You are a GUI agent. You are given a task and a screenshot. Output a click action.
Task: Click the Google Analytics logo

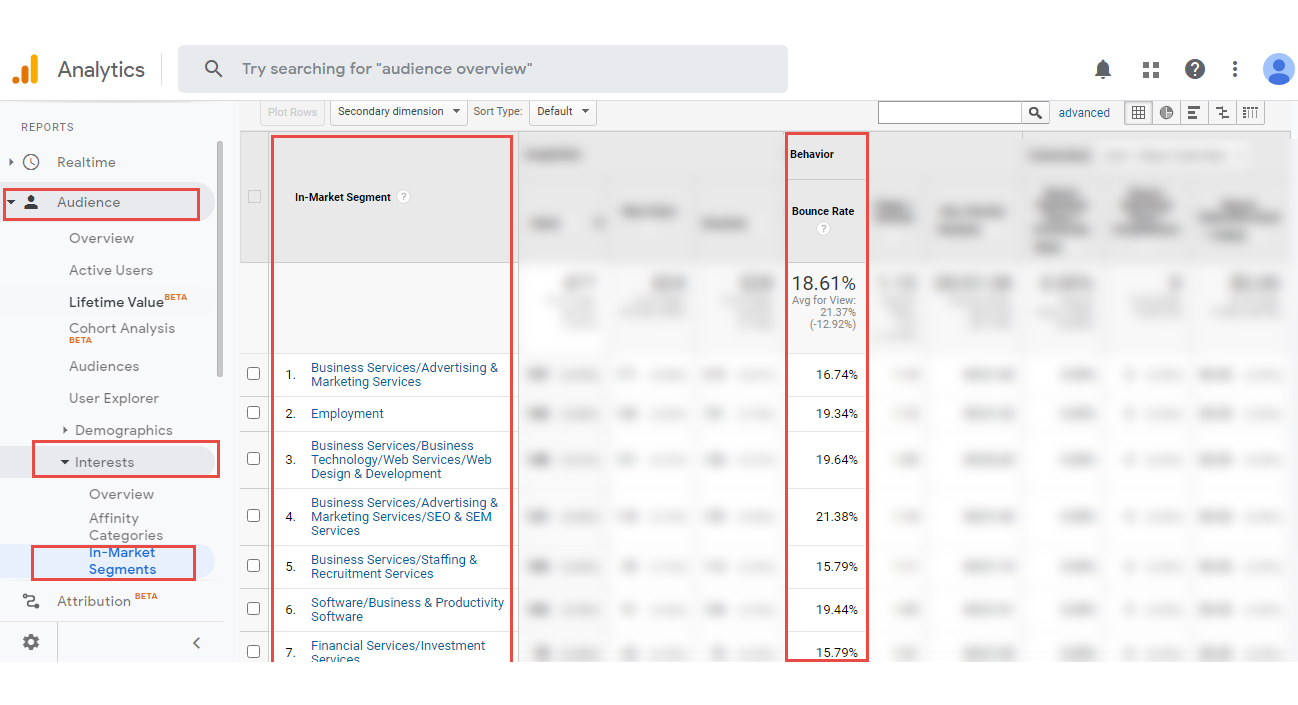tap(25, 69)
